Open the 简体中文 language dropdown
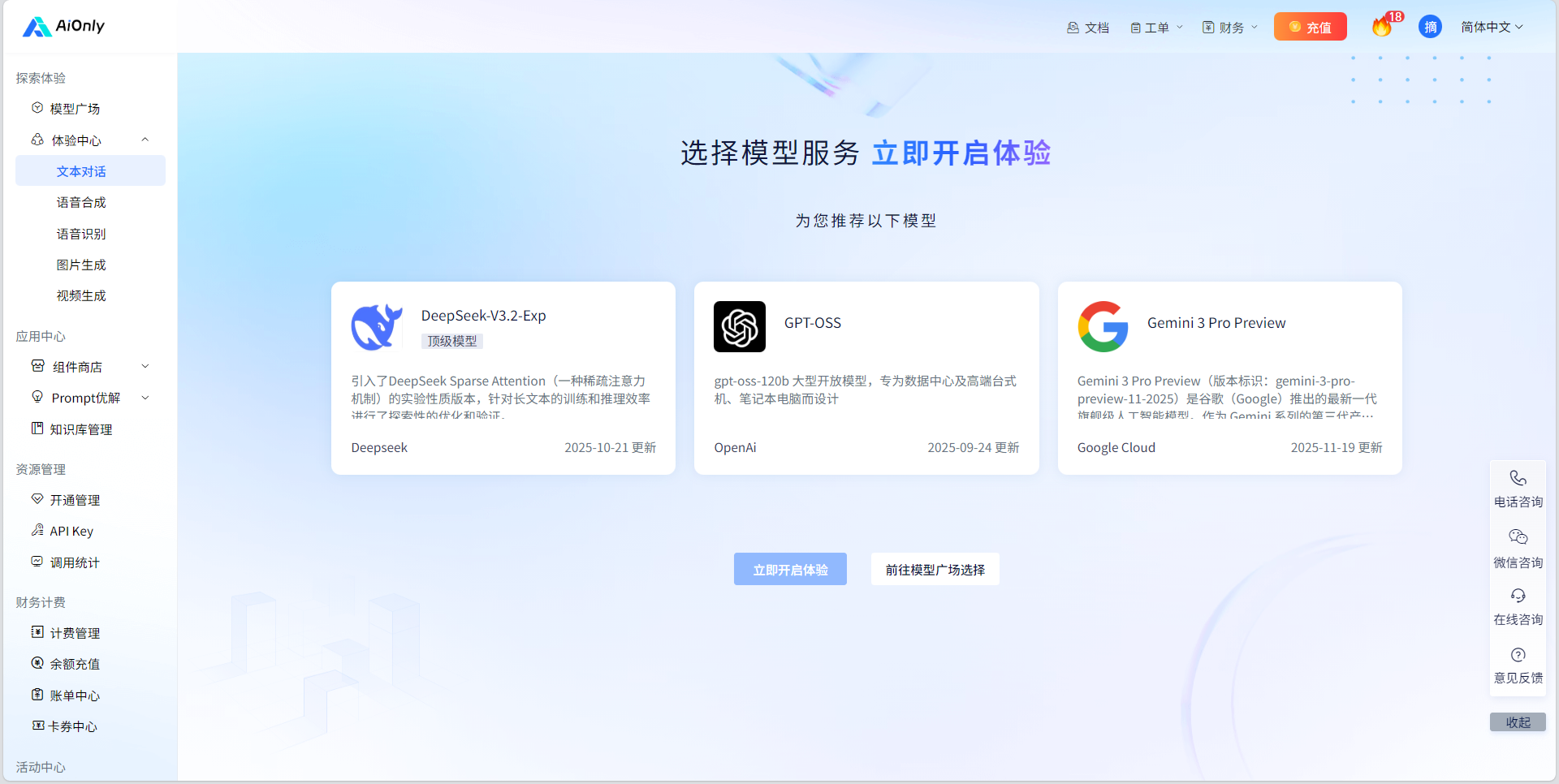This screenshot has height=784, width=1559. tap(1492, 28)
